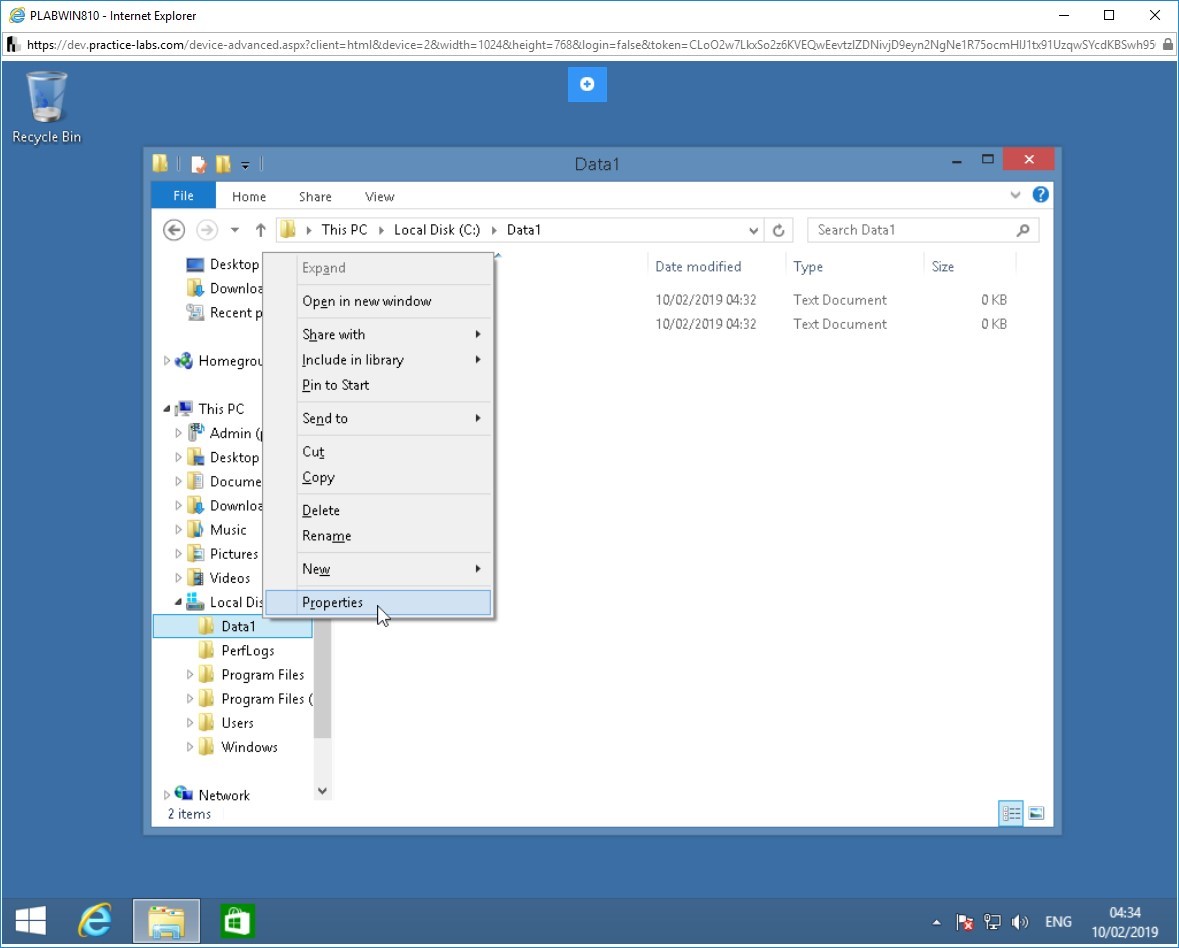Click Explorer window icon in title bar
Screen dimensions: 1179x948
tap(160, 164)
